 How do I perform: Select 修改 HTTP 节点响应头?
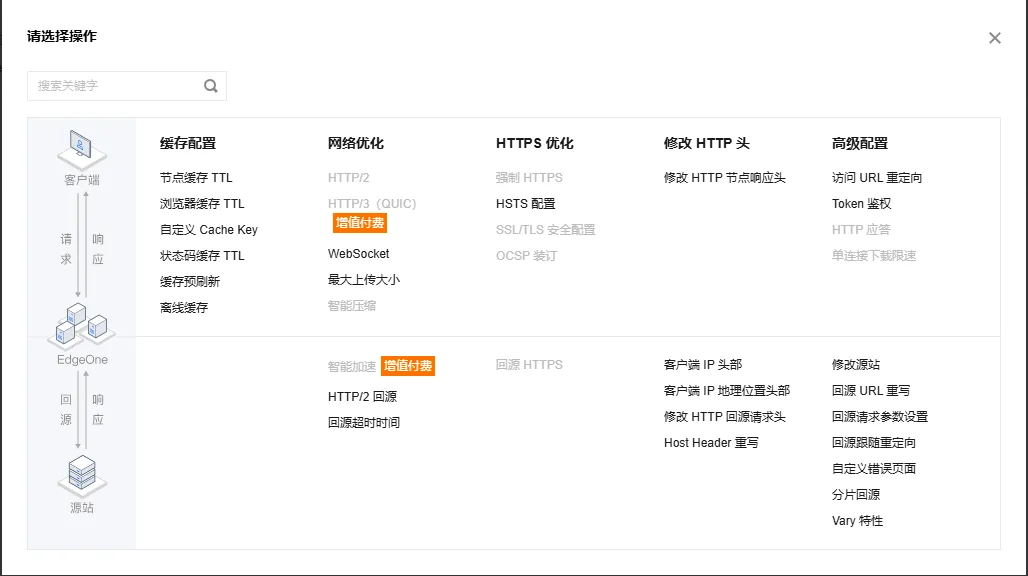tap(725, 178)
